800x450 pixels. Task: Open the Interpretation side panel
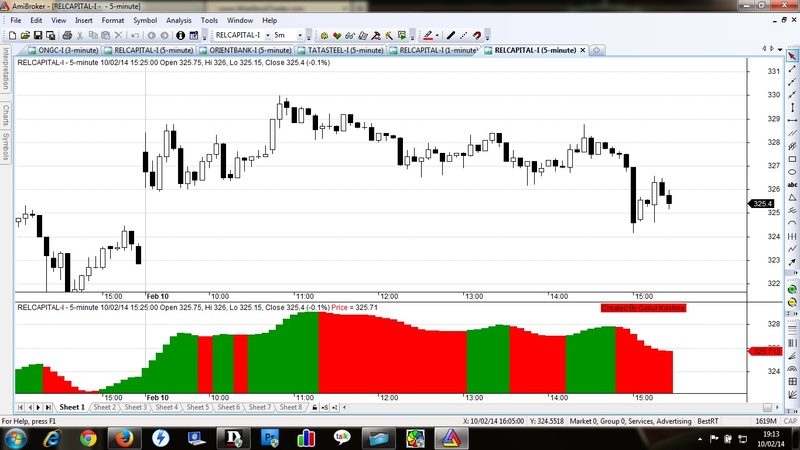point(6,68)
